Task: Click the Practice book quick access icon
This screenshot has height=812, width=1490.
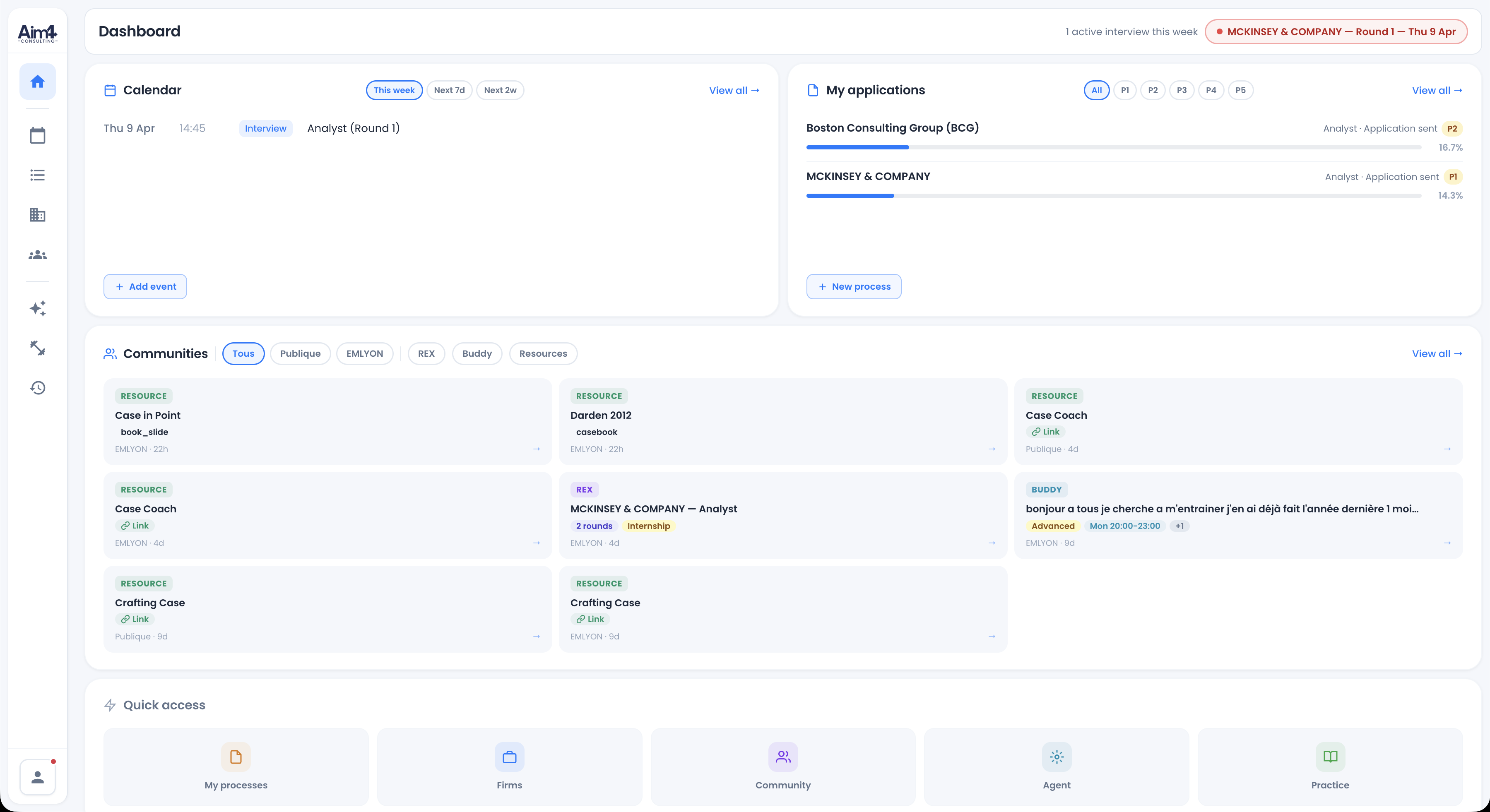Action: click(x=1330, y=757)
